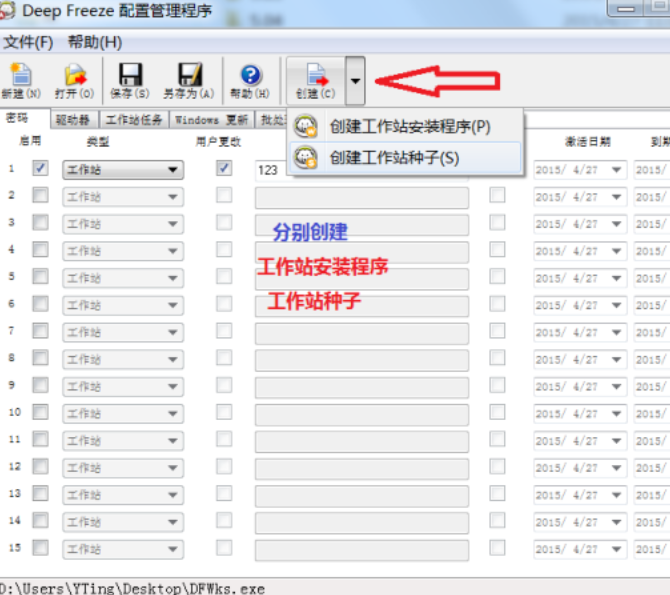Open the 文件(F) menu
Screen dimensions: 670x595
(28, 42)
